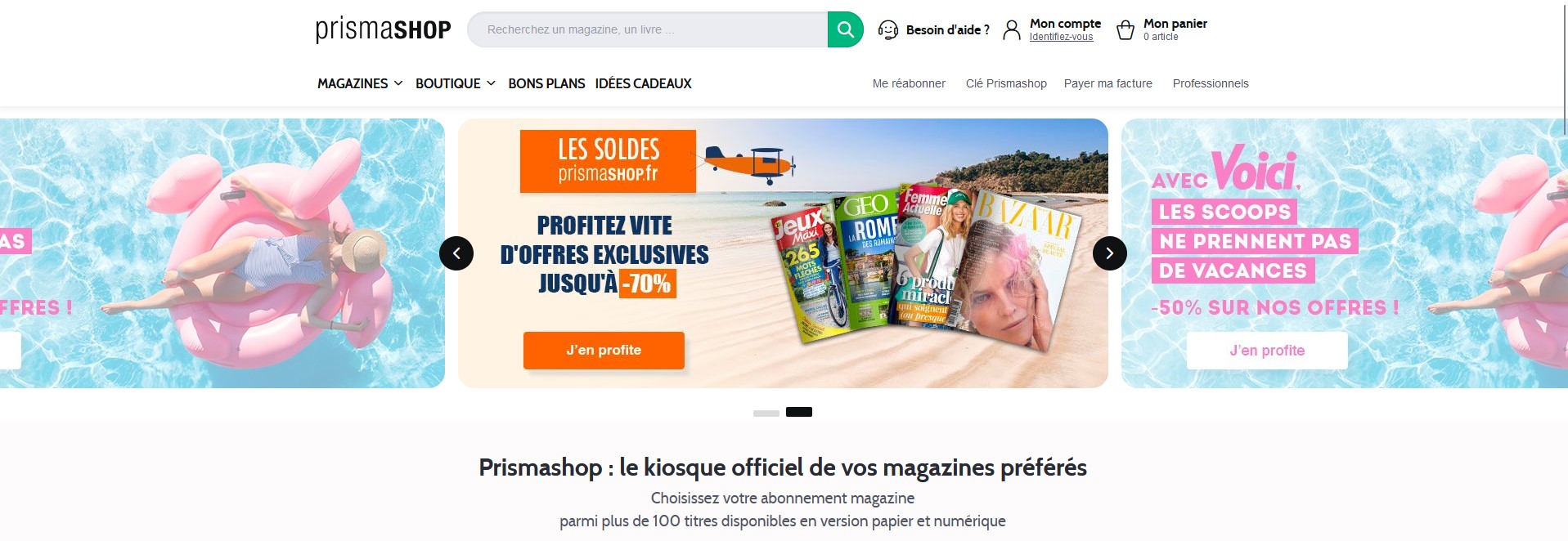Click the orange airplane graphic on banner

click(x=750, y=162)
